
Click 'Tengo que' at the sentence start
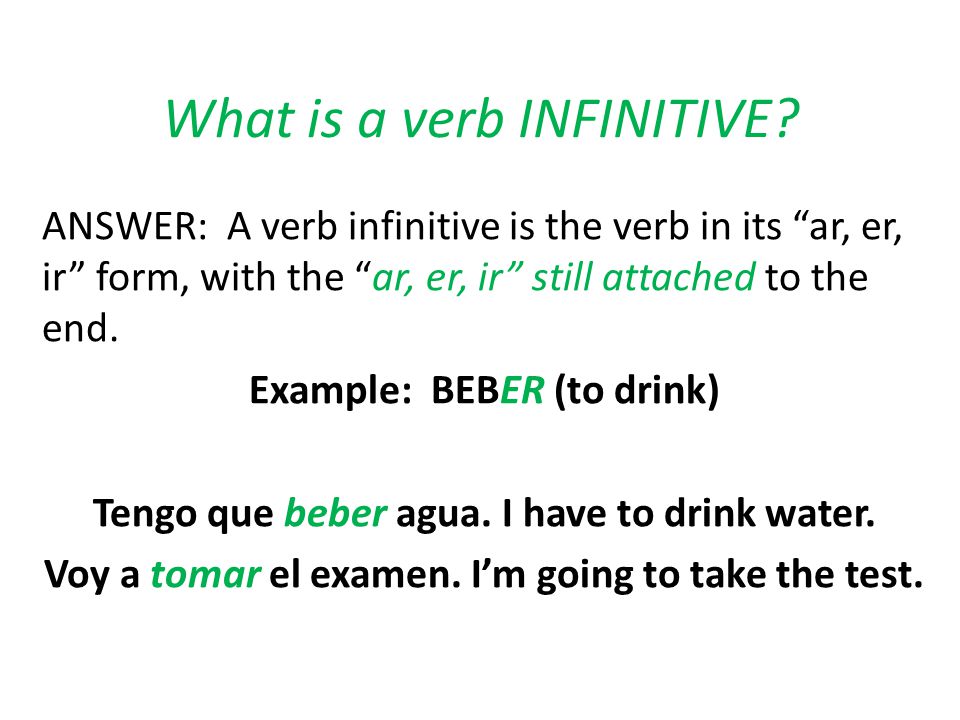tap(183, 514)
